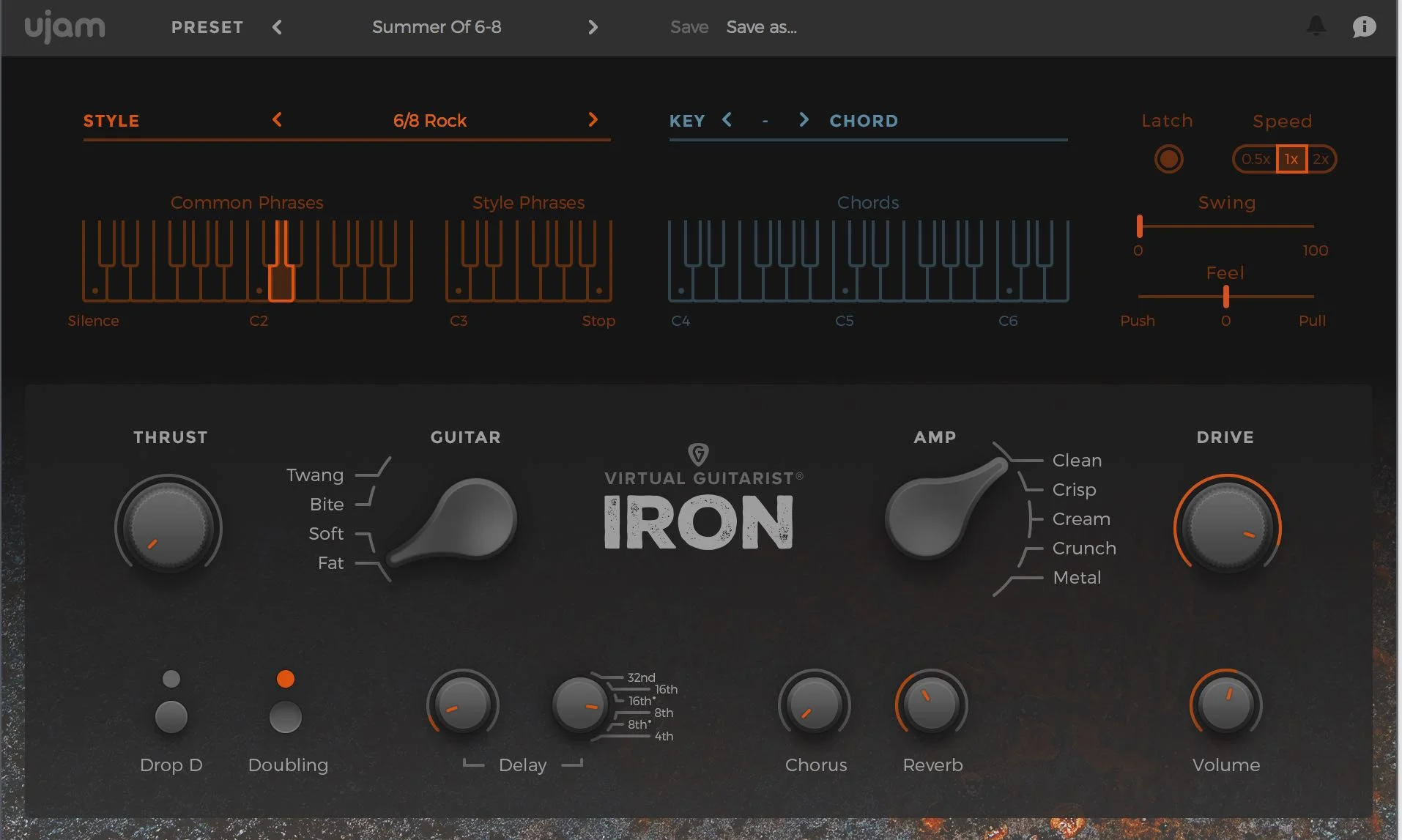1402x840 pixels.
Task: Click the CHORD mode label
Action: [x=864, y=121]
